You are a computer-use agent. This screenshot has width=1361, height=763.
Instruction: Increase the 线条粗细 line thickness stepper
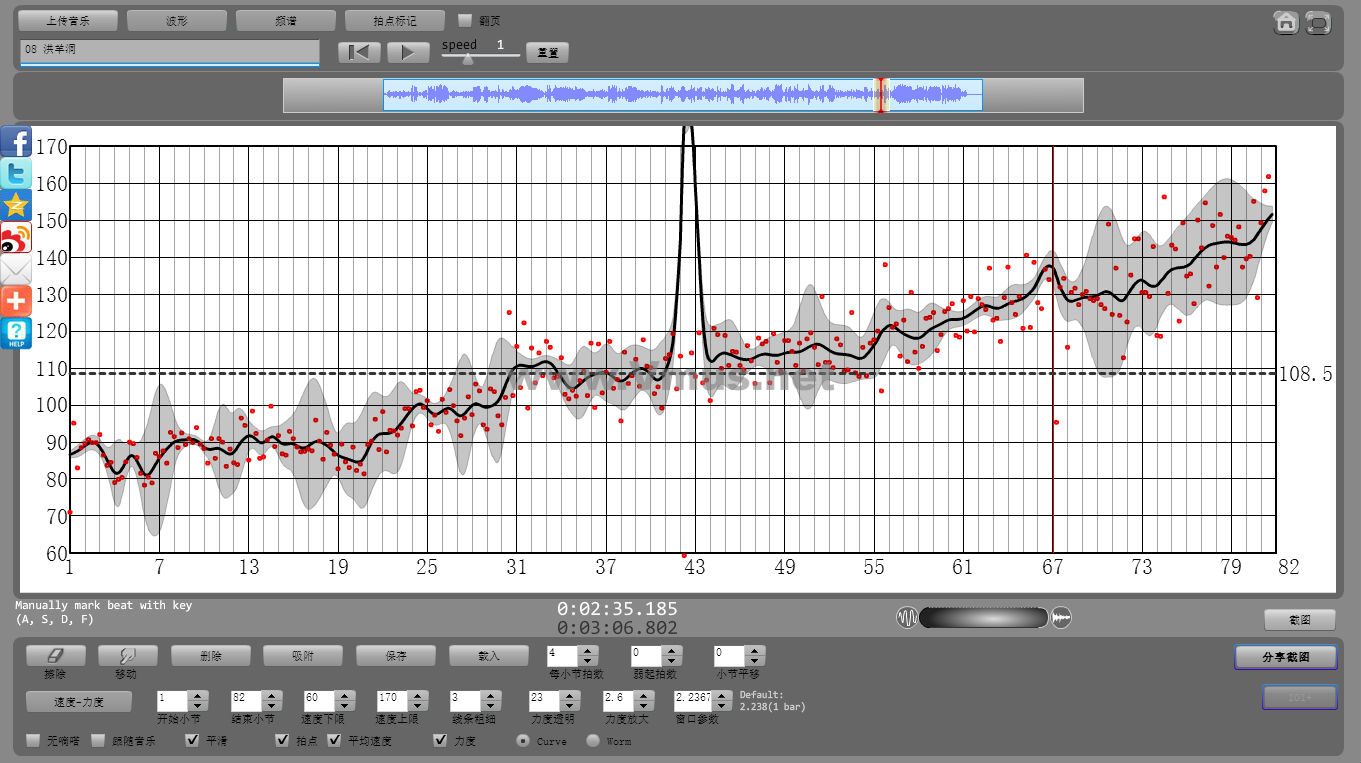pyautogui.click(x=491, y=696)
